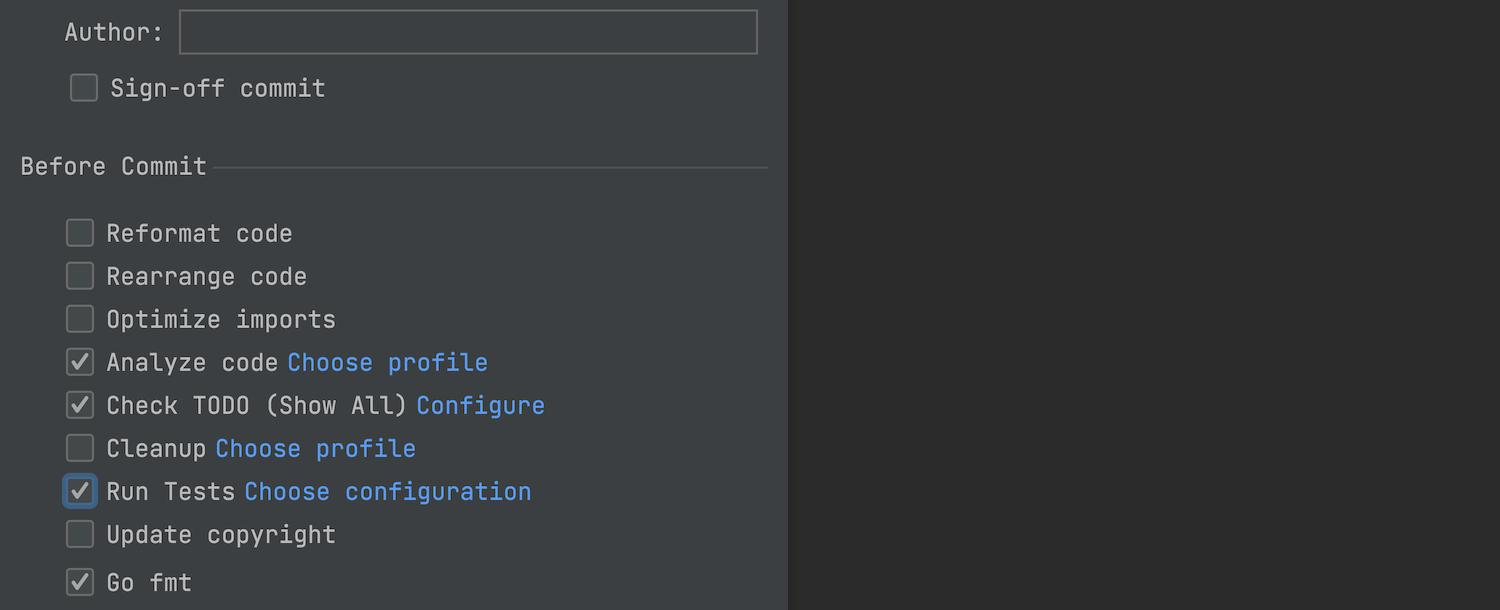
Task: Disable the Run Tests checkbox
Action: click(80, 491)
